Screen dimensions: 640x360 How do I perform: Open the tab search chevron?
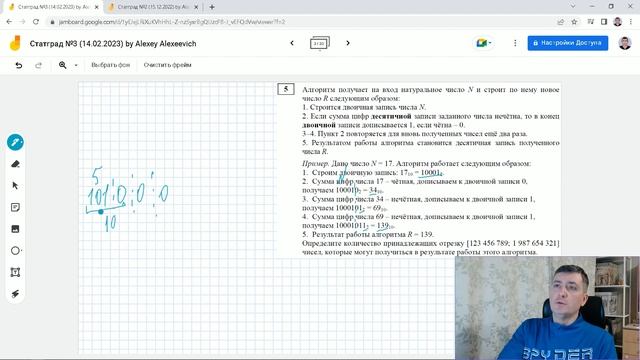pos(573,7)
